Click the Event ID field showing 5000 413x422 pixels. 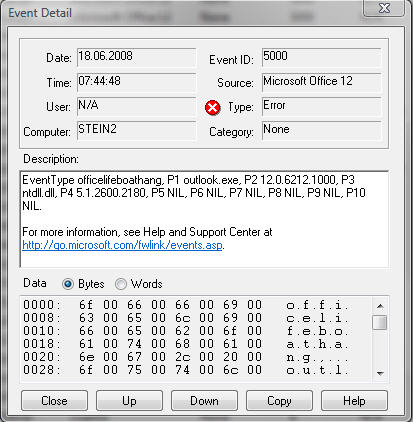coord(322,58)
